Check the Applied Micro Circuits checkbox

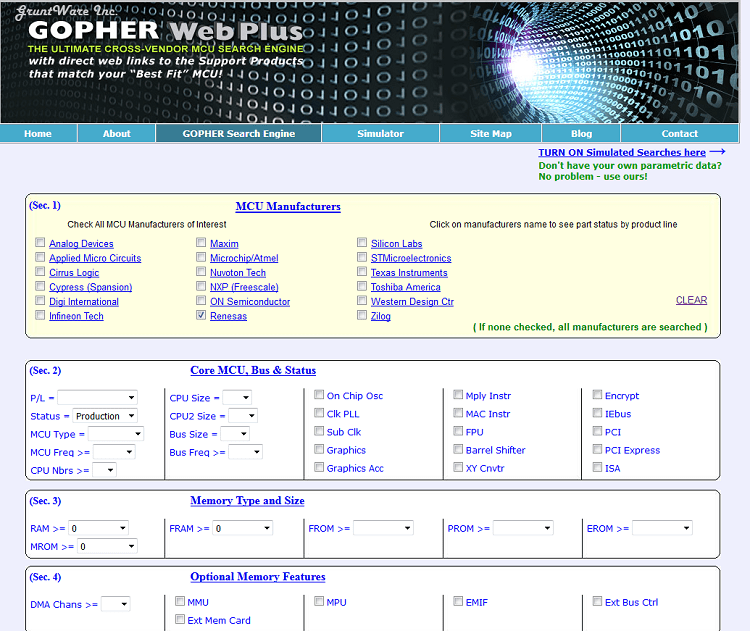(x=40, y=257)
